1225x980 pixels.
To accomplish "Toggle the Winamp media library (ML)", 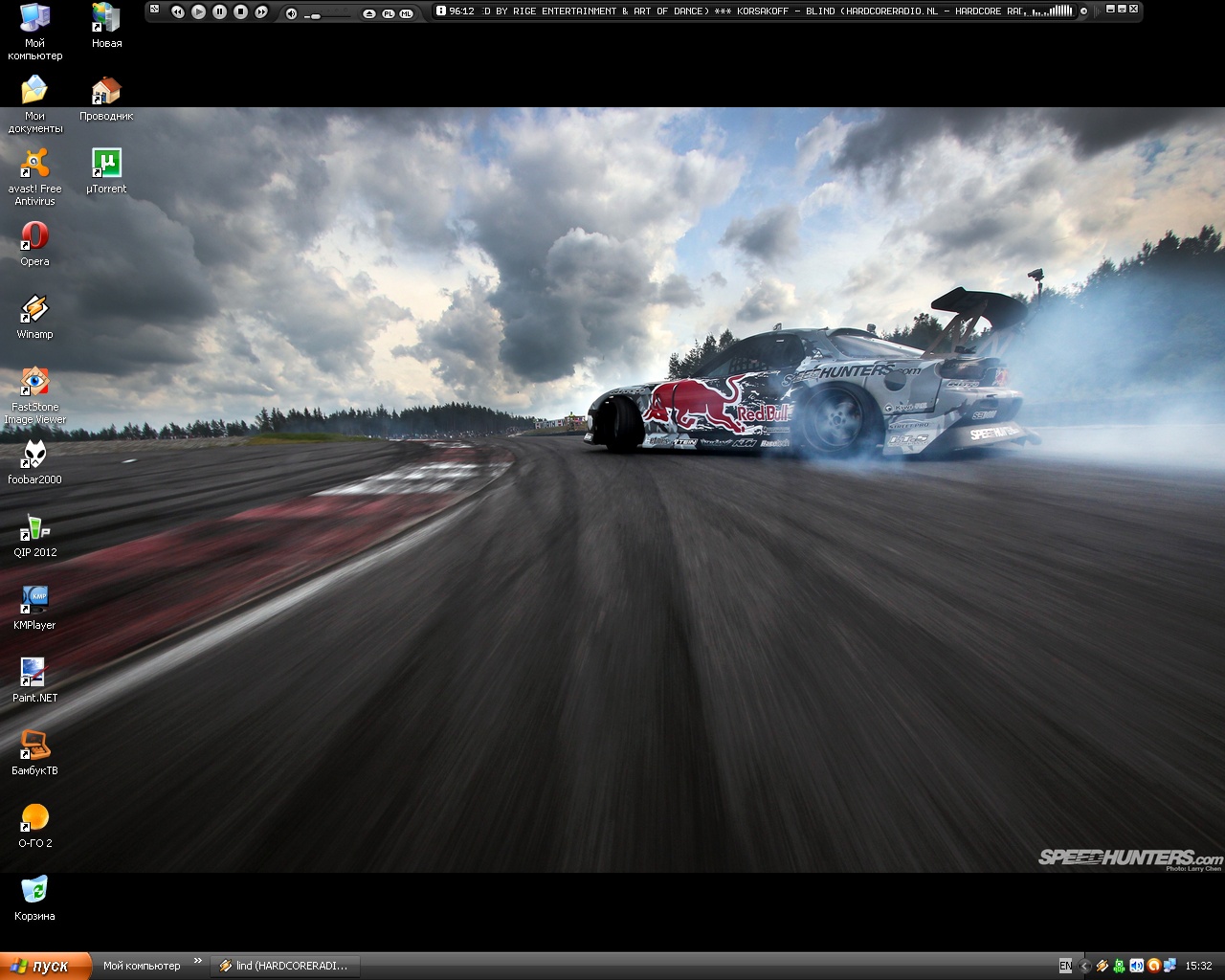I will pyautogui.click(x=406, y=13).
